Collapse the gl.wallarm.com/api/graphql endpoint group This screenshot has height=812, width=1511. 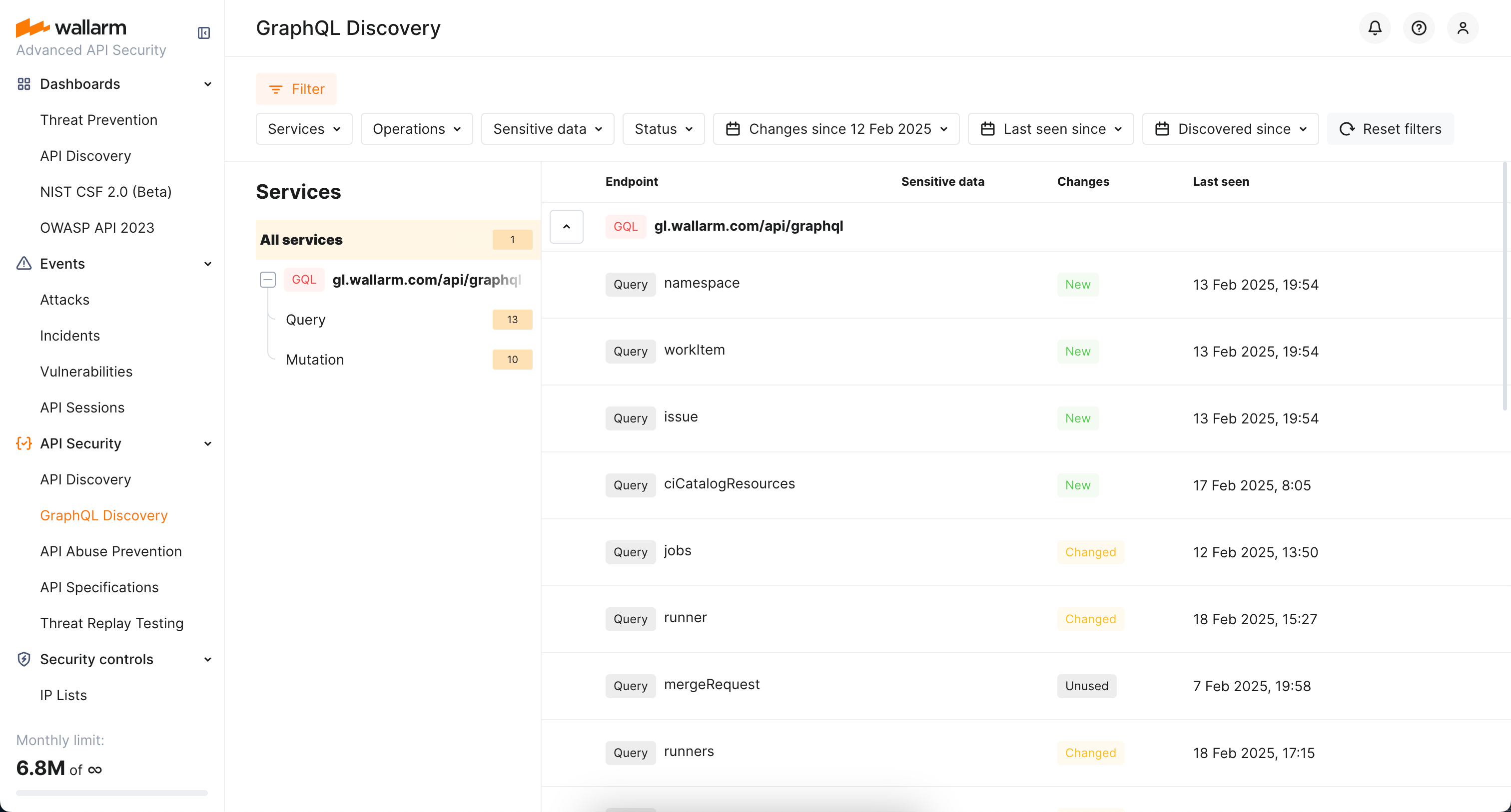point(566,226)
